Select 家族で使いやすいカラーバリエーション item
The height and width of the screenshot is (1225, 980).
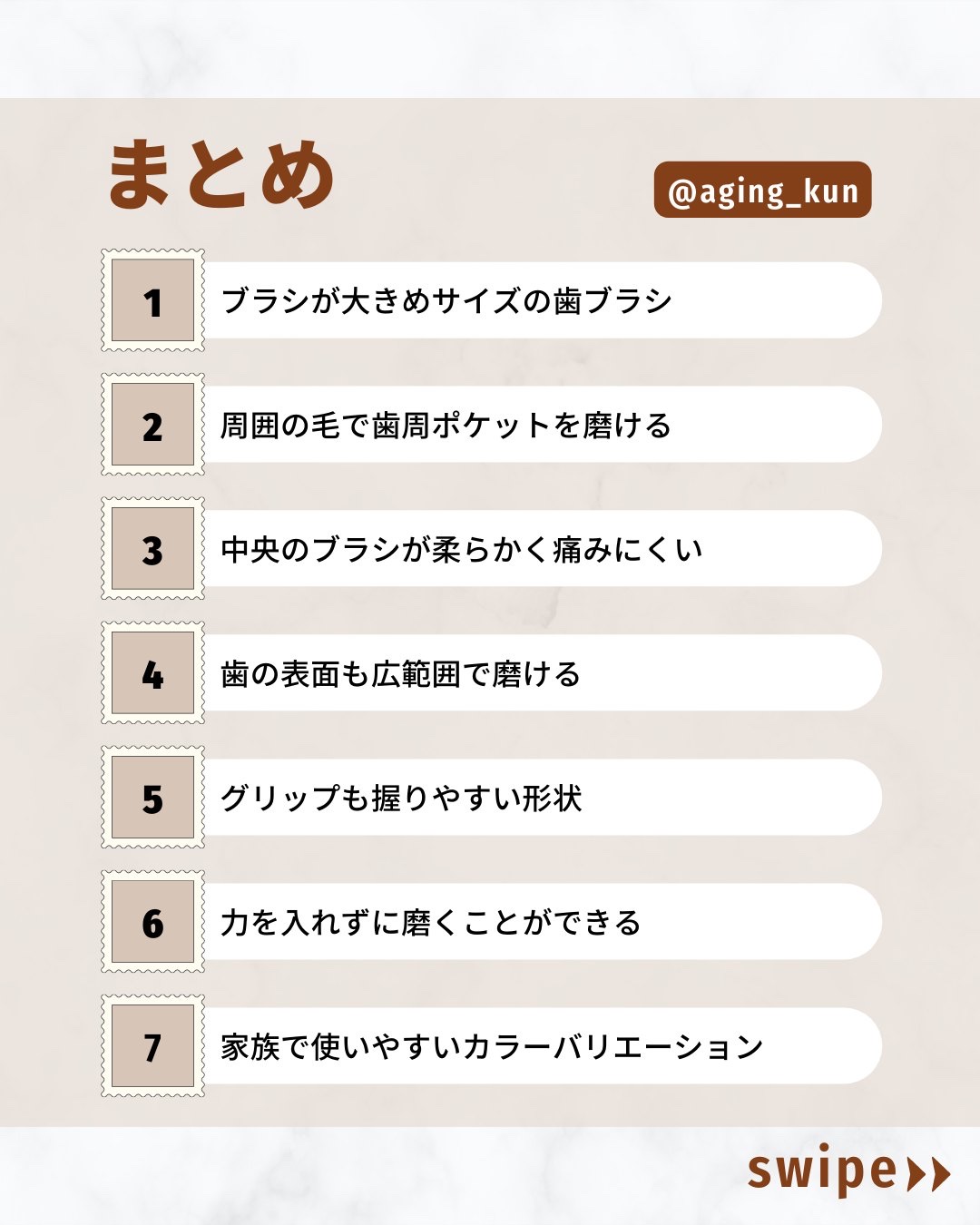(492, 1047)
